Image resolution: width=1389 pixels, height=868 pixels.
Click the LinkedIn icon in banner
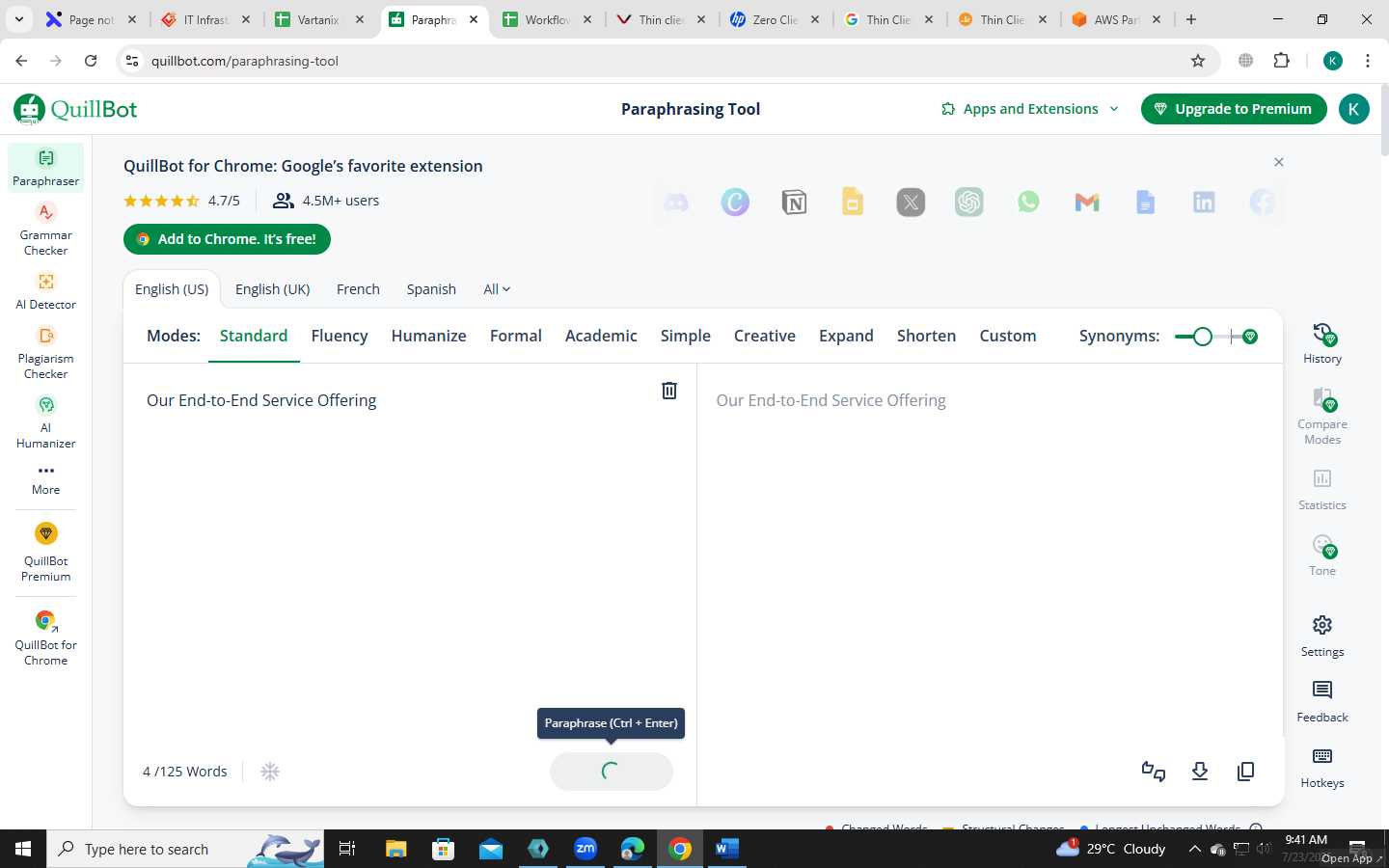1204,203
